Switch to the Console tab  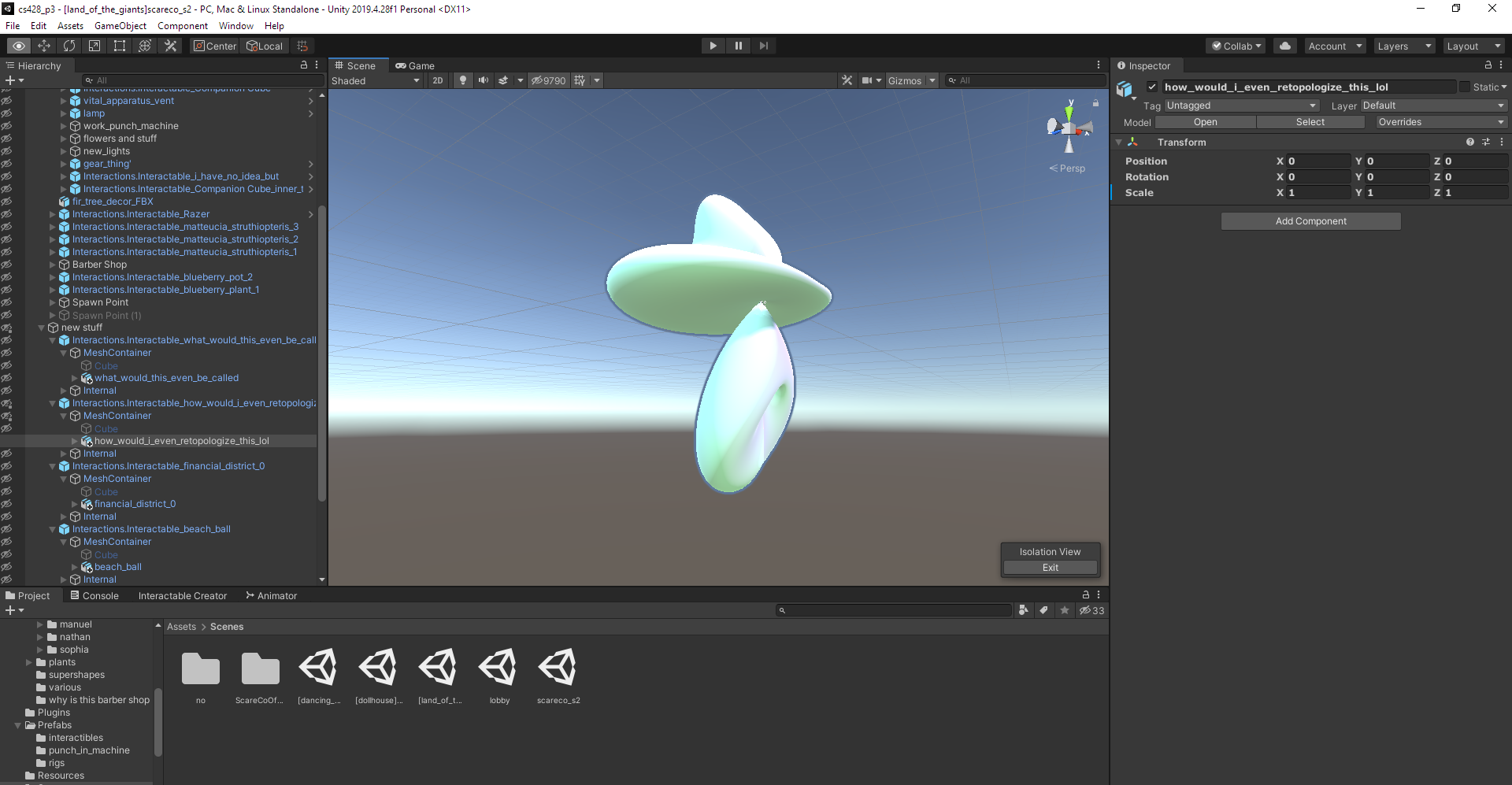tap(94, 595)
